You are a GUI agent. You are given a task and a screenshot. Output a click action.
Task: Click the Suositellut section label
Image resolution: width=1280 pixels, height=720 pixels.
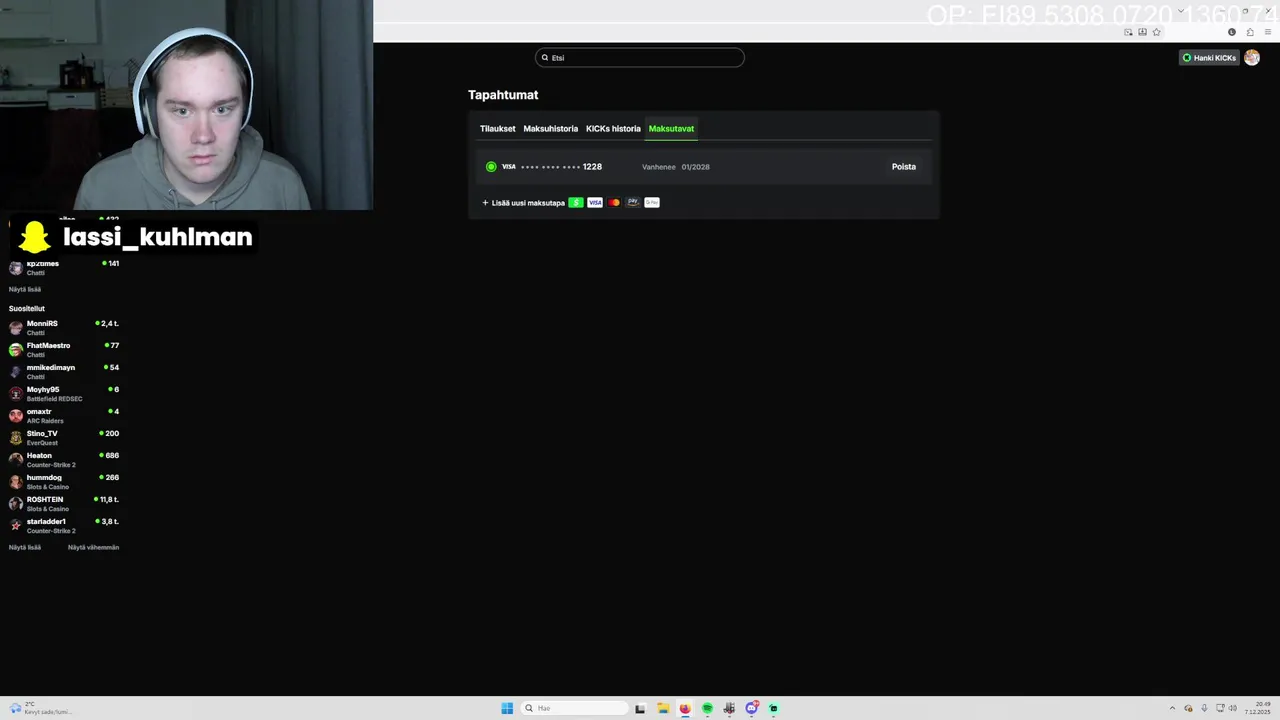pos(27,309)
